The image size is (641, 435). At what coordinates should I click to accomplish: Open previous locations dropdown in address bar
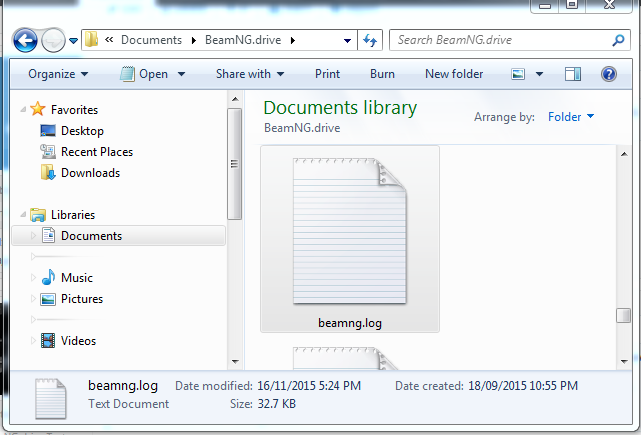coord(347,40)
